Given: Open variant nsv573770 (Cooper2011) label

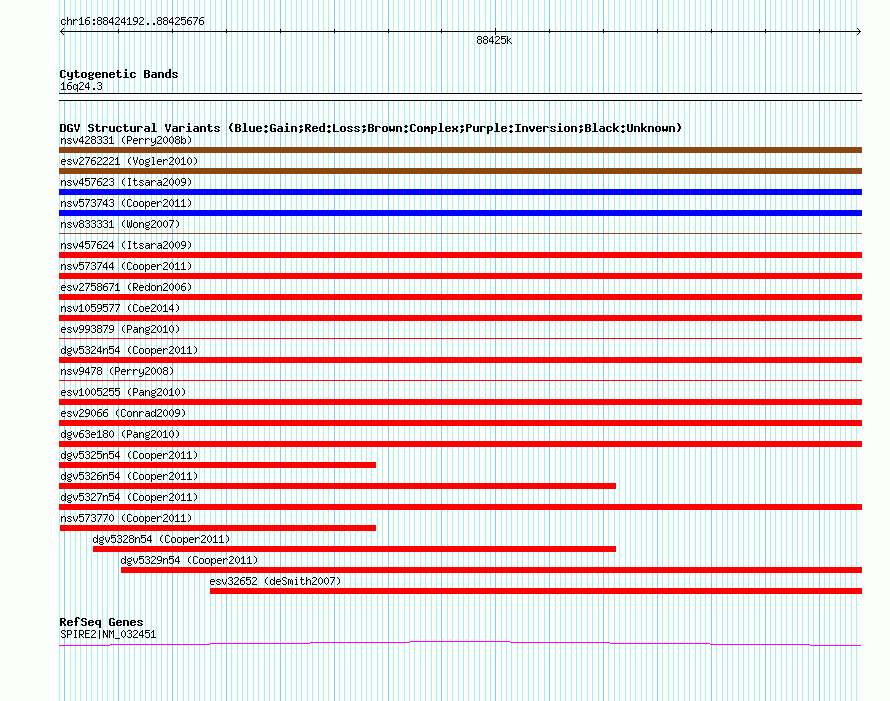Looking at the screenshot, I should (126, 518).
